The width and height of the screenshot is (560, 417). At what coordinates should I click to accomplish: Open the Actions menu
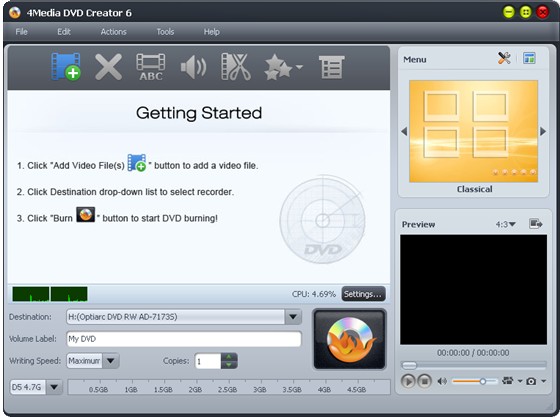coord(113,32)
